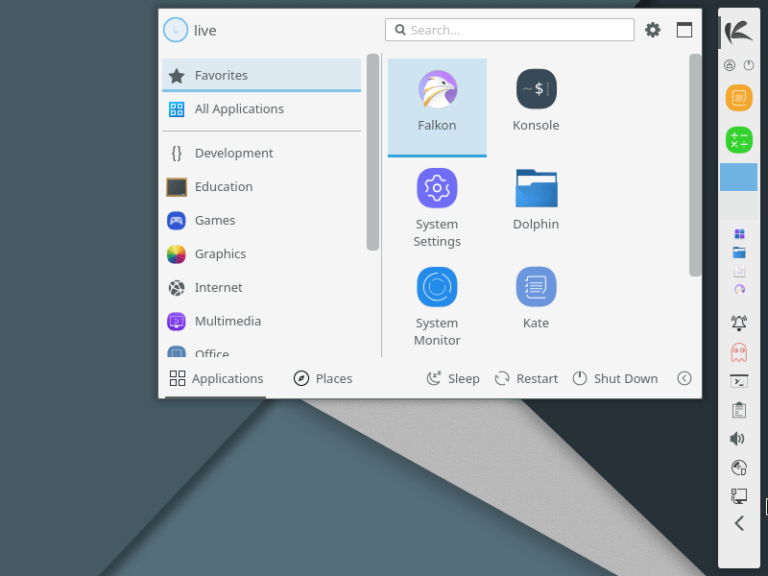This screenshot has width=768, height=576.
Task: Open Multimedia category
Action: pyautogui.click(x=262, y=321)
